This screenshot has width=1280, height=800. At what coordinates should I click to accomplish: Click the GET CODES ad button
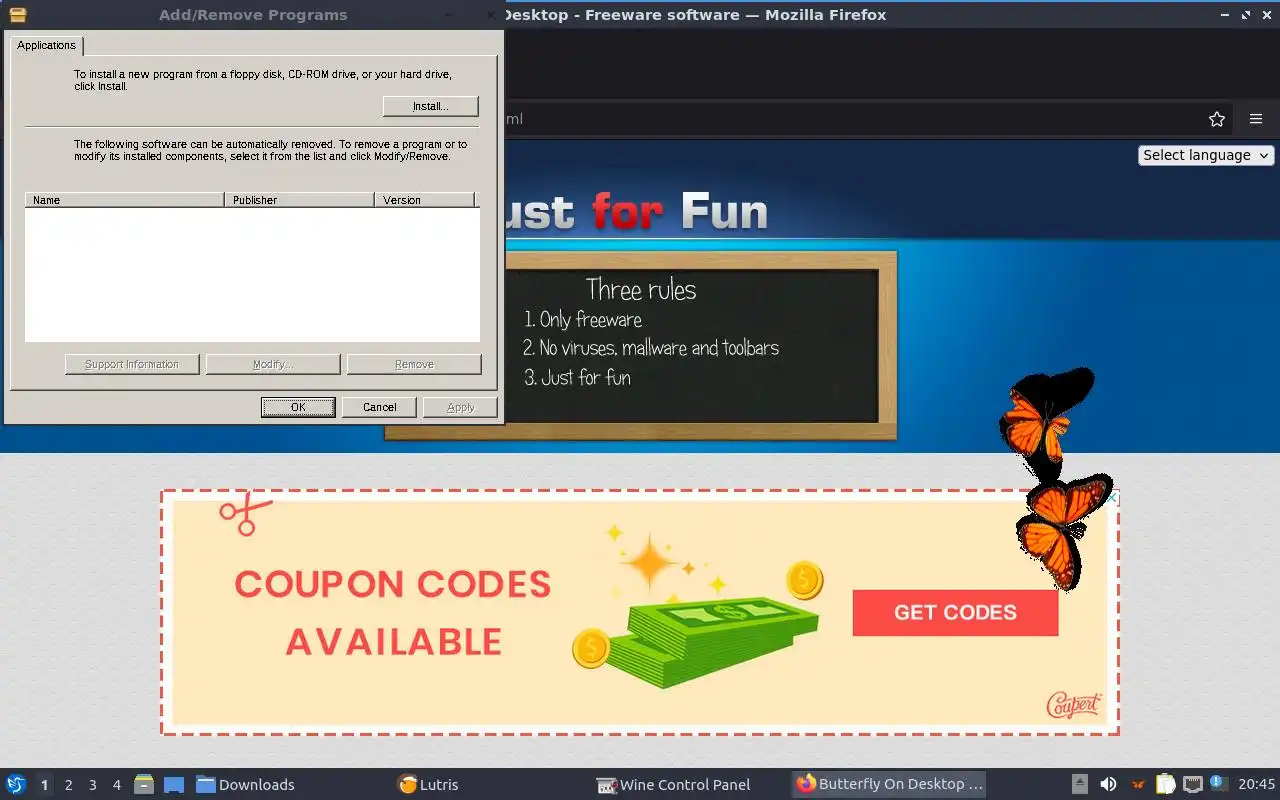(x=955, y=612)
